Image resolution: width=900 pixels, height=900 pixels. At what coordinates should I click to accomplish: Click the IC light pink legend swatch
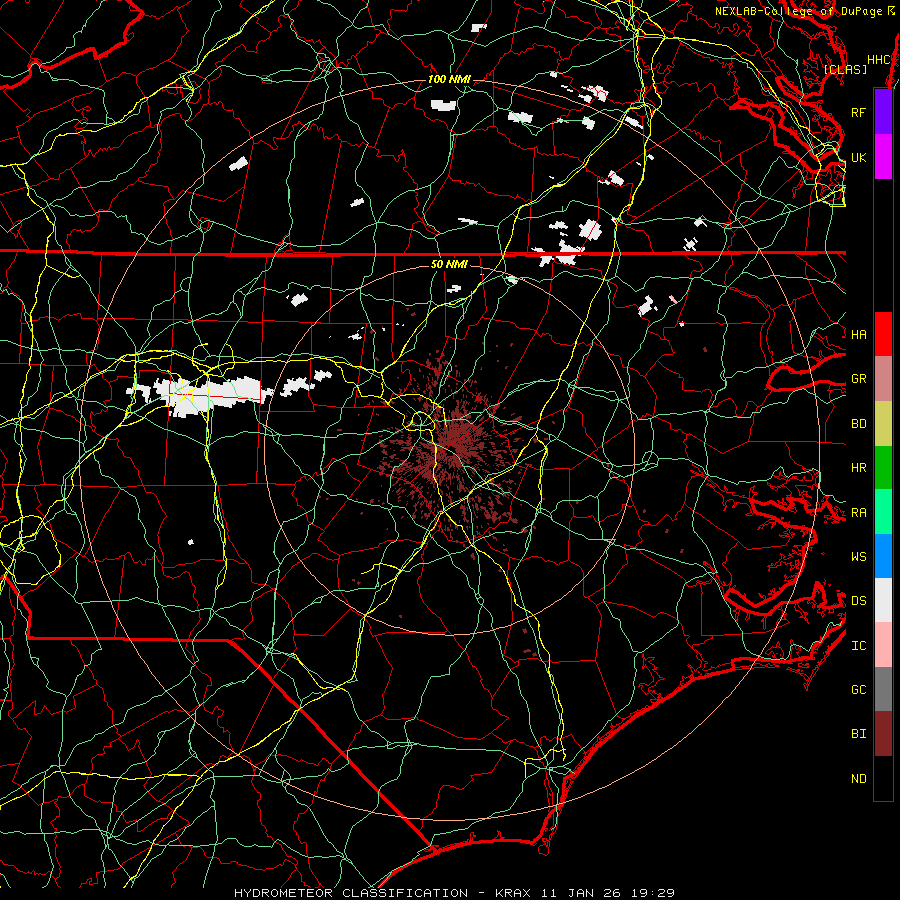click(883, 645)
